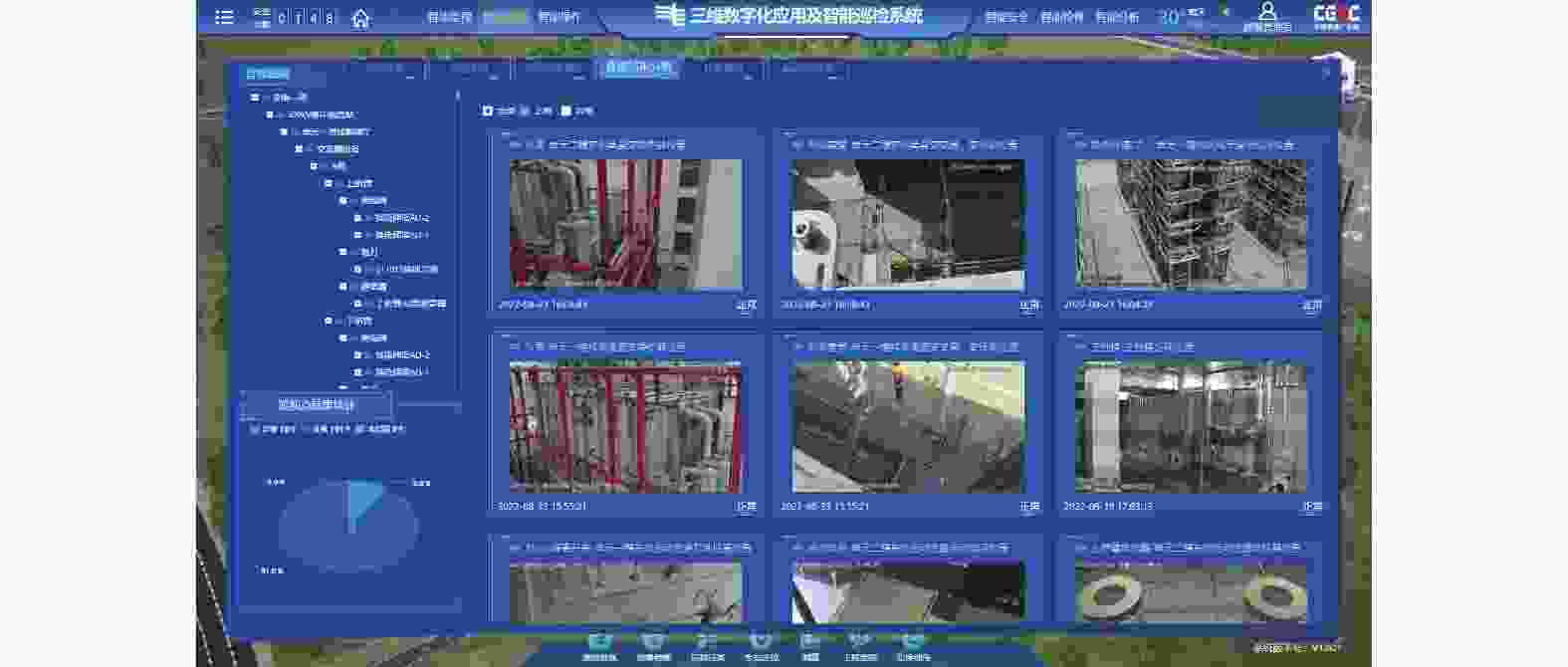The image size is (1568, 667).
Task: Click the light blue slice of the pie chart
Action: coord(362,498)
